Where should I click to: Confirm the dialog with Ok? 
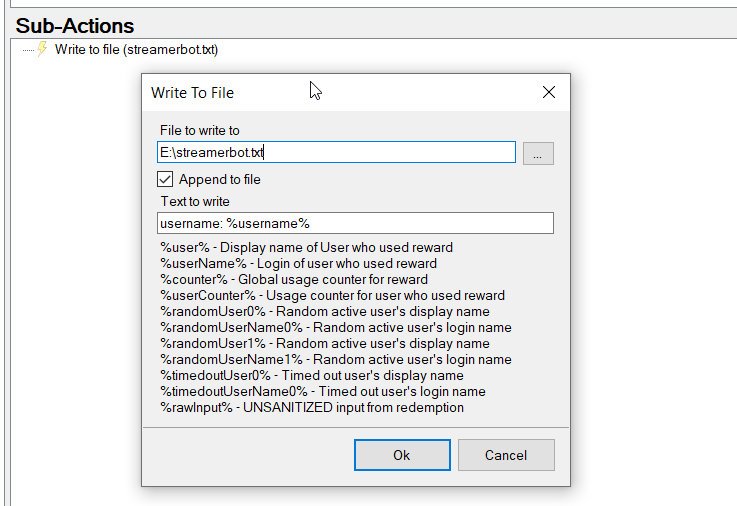(401, 455)
